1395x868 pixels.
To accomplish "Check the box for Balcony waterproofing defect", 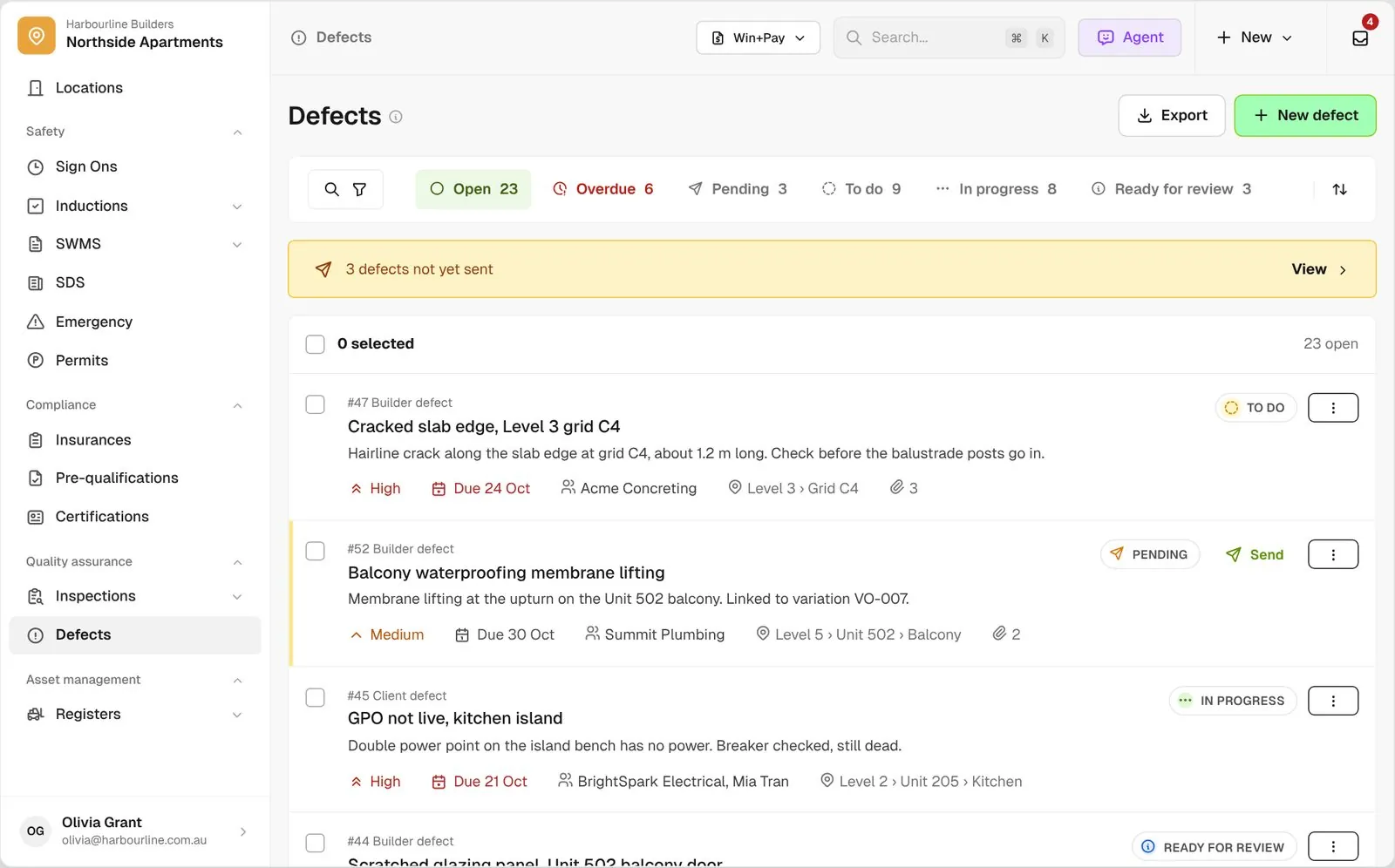I will tap(315, 551).
